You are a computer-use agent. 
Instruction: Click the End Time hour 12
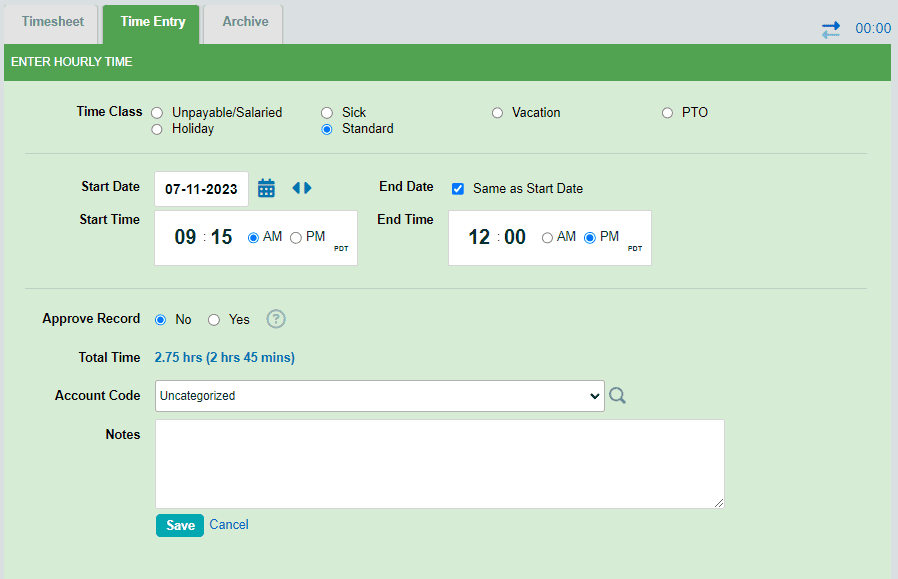pyautogui.click(x=479, y=237)
